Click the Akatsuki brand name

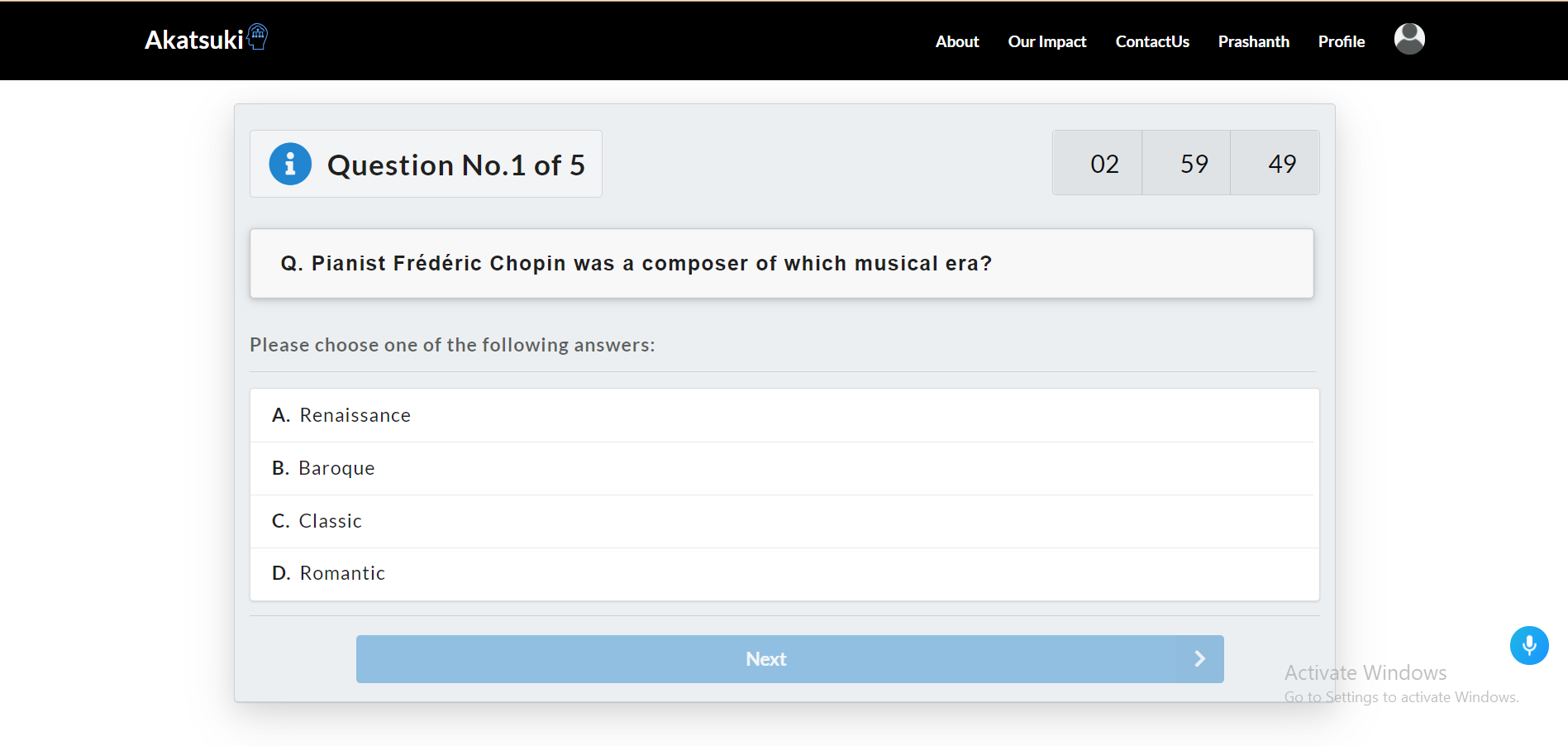pyautogui.click(x=194, y=40)
